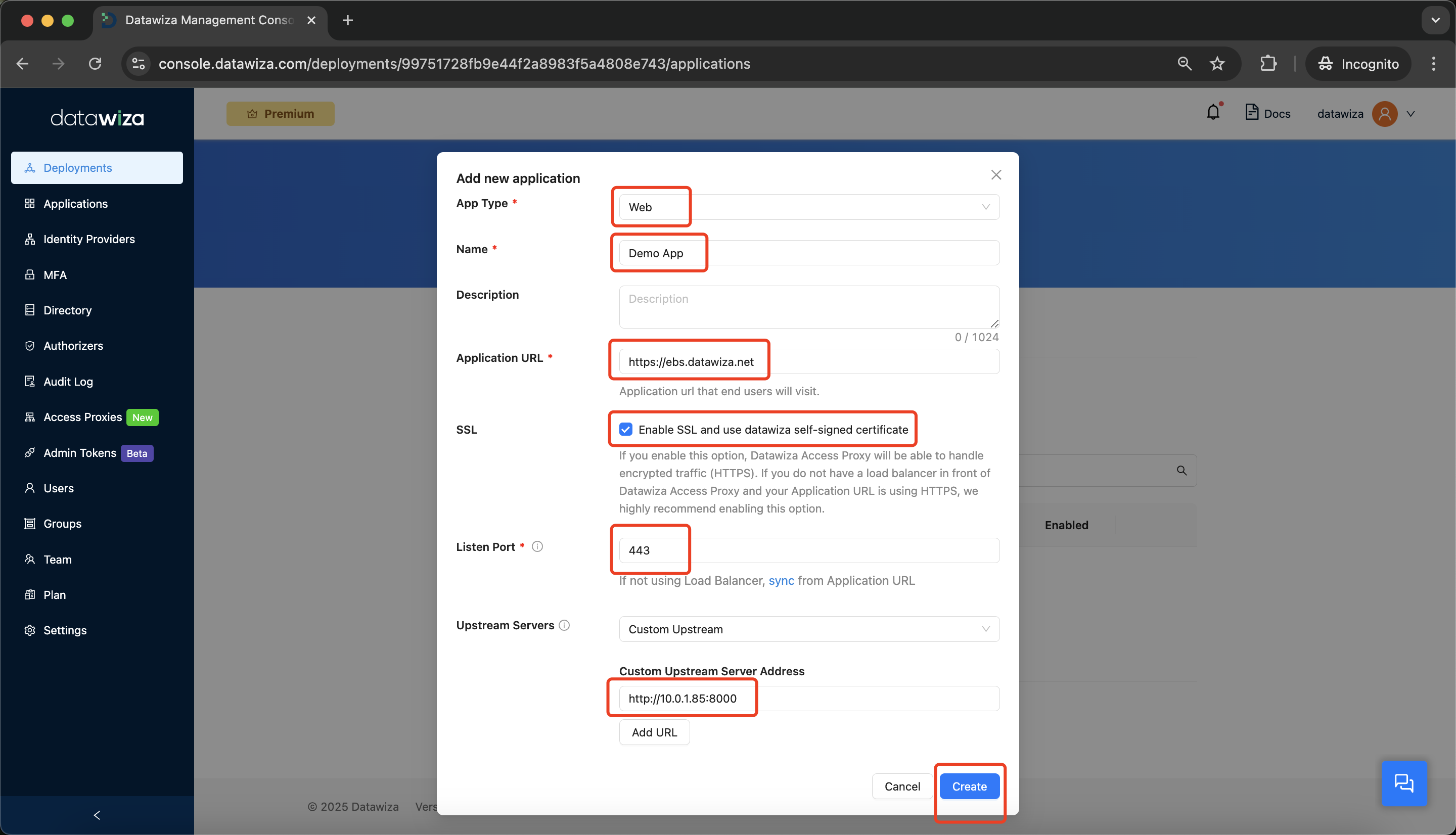Open the browser extensions puzzle icon
Screen dimensions: 1456x835
tap(1268, 64)
